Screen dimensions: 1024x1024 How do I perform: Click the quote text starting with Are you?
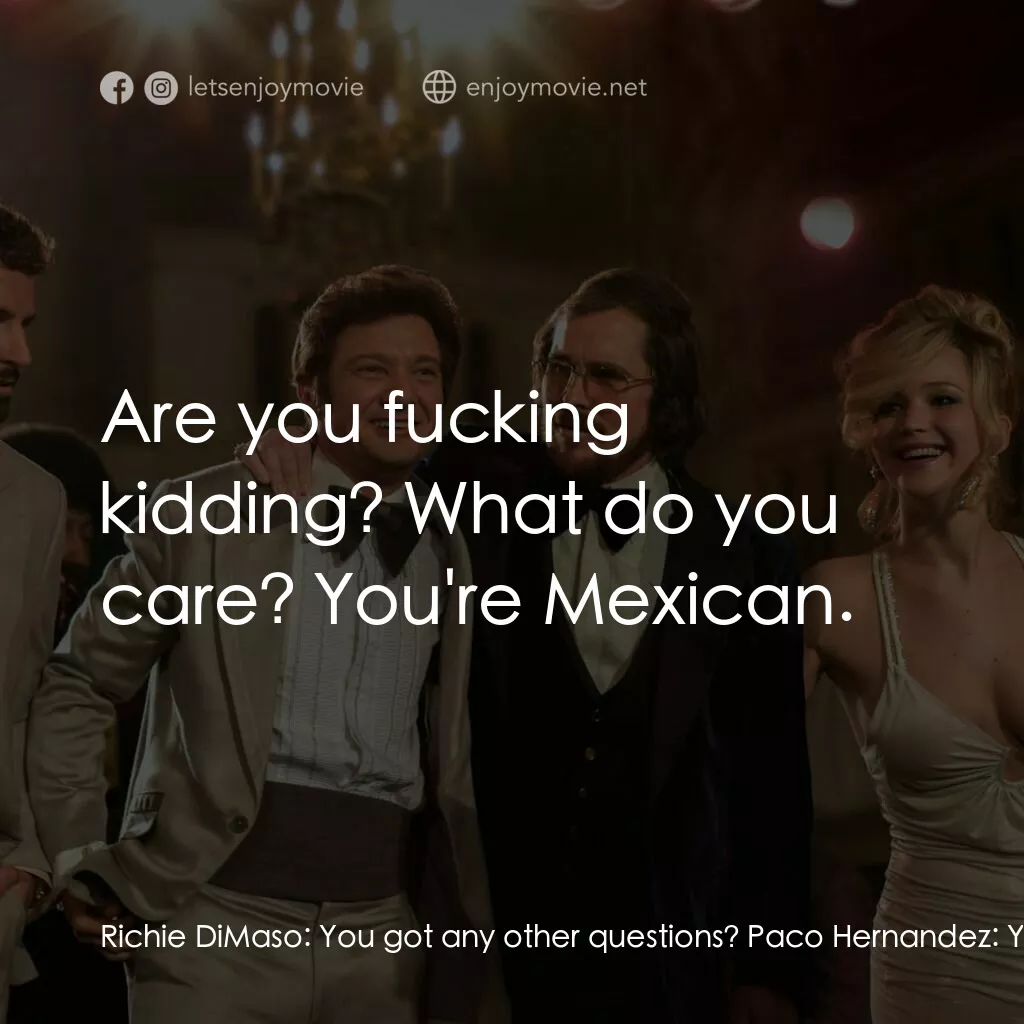370,420
